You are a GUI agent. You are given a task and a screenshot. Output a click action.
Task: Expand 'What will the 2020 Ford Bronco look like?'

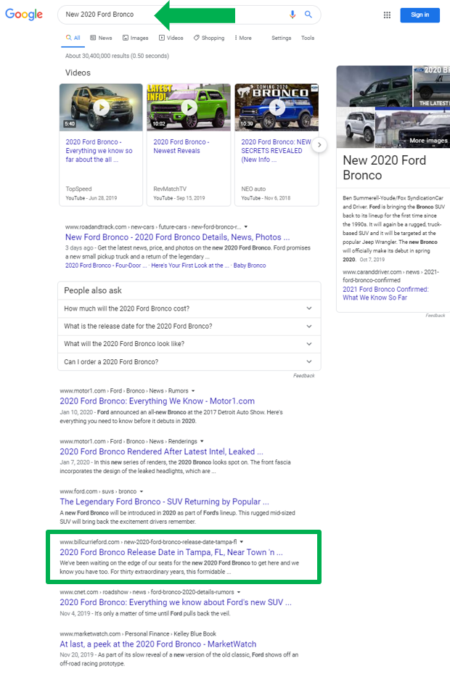pos(189,344)
